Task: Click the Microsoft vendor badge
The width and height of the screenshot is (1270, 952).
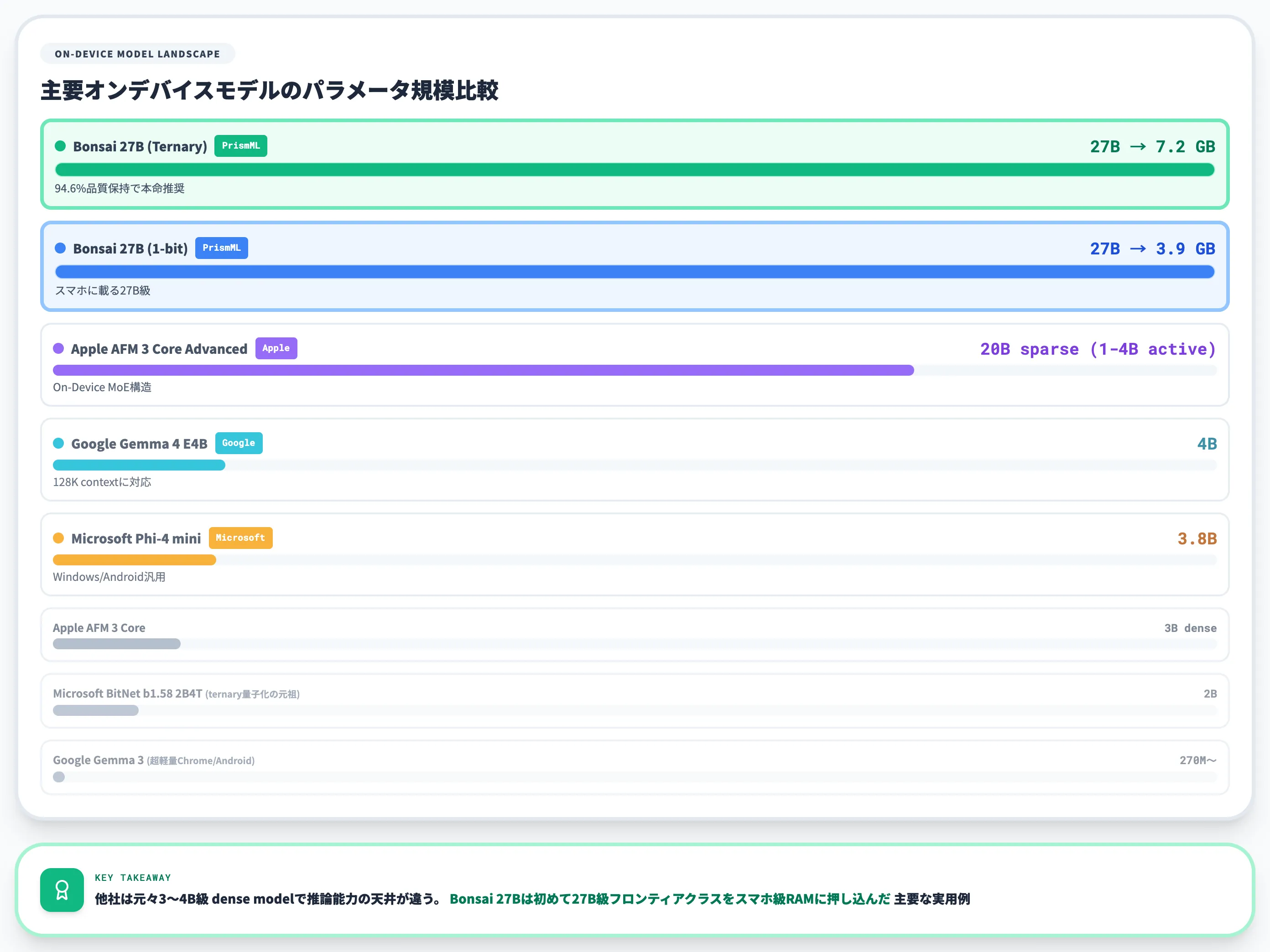Action: pos(240,538)
